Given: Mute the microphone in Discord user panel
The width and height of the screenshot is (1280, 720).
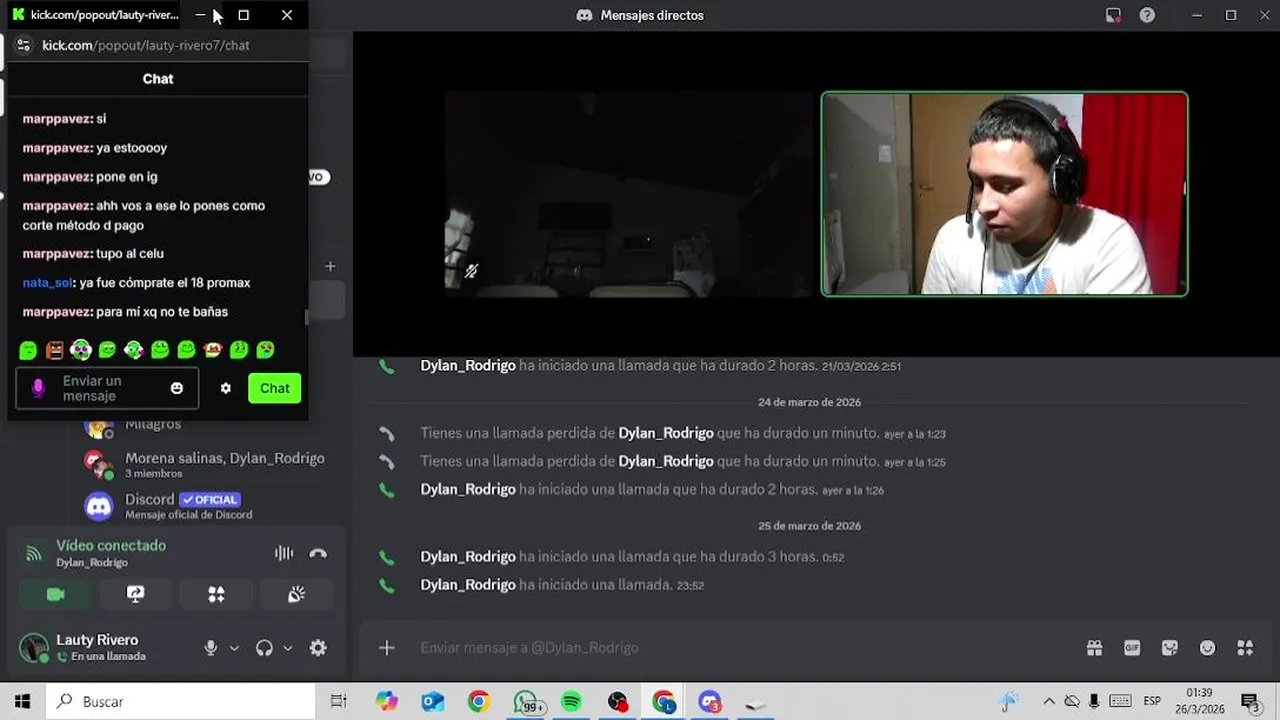Looking at the screenshot, I should [210, 648].
